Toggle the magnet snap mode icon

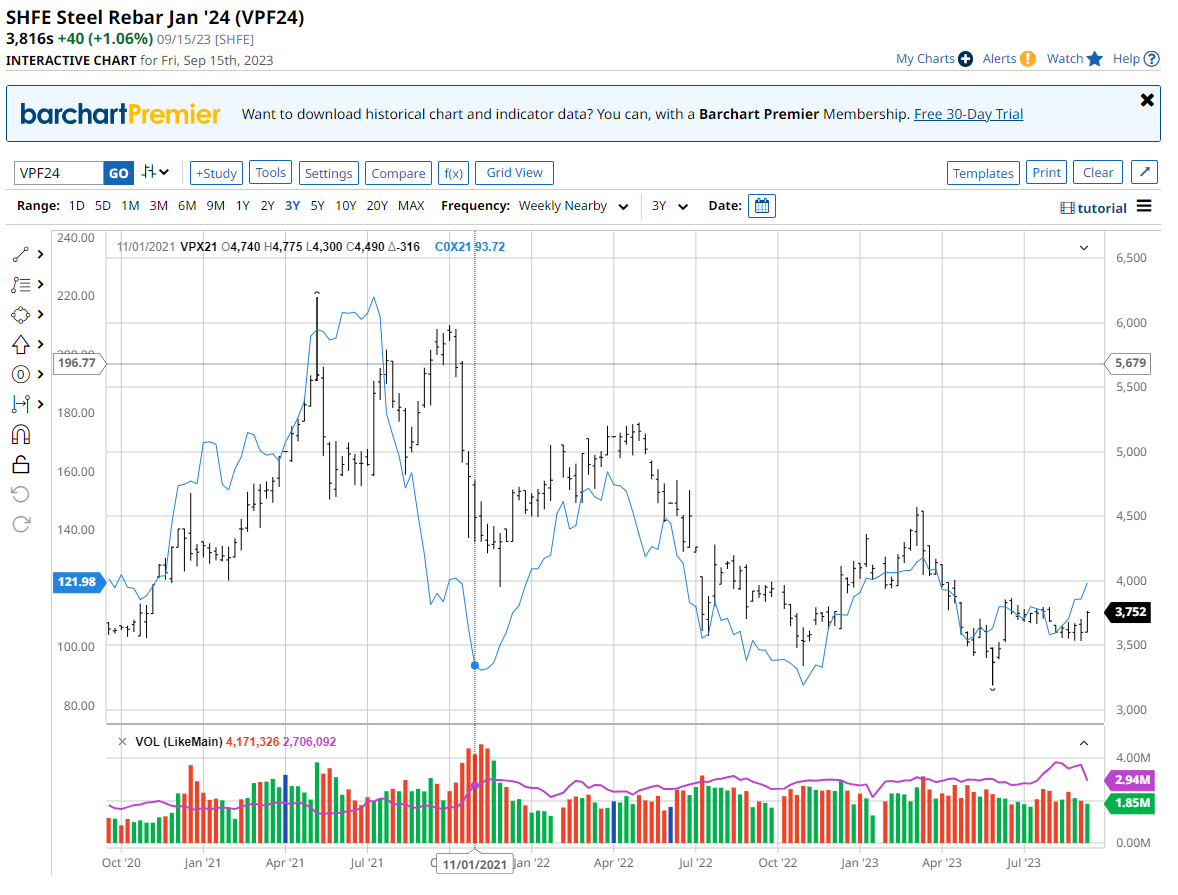[x=20, y=434]
